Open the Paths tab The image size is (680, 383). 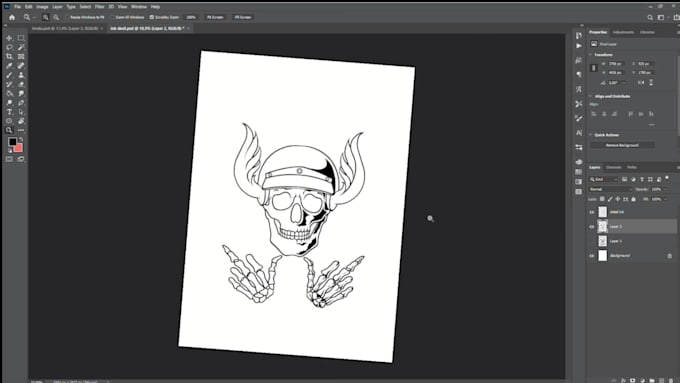coord(632,167)
